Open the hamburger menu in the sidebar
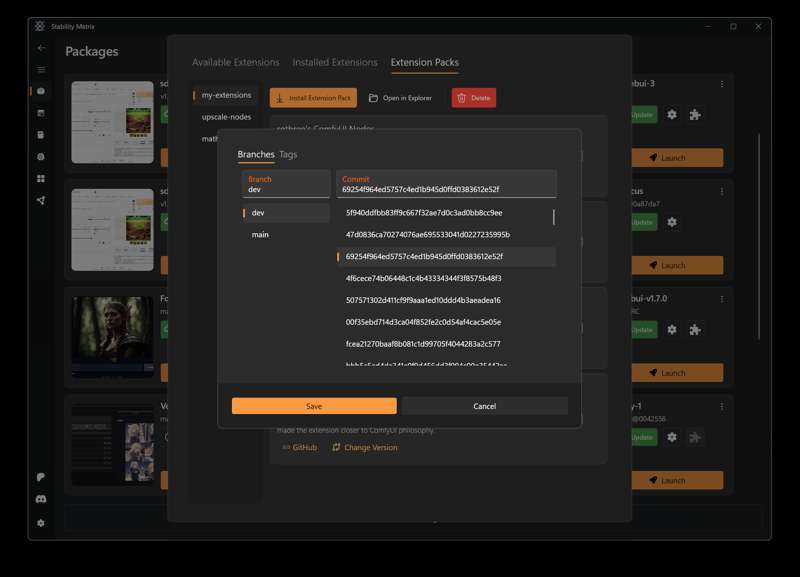This screenshot has height=577, width=800. pos(41,70)
